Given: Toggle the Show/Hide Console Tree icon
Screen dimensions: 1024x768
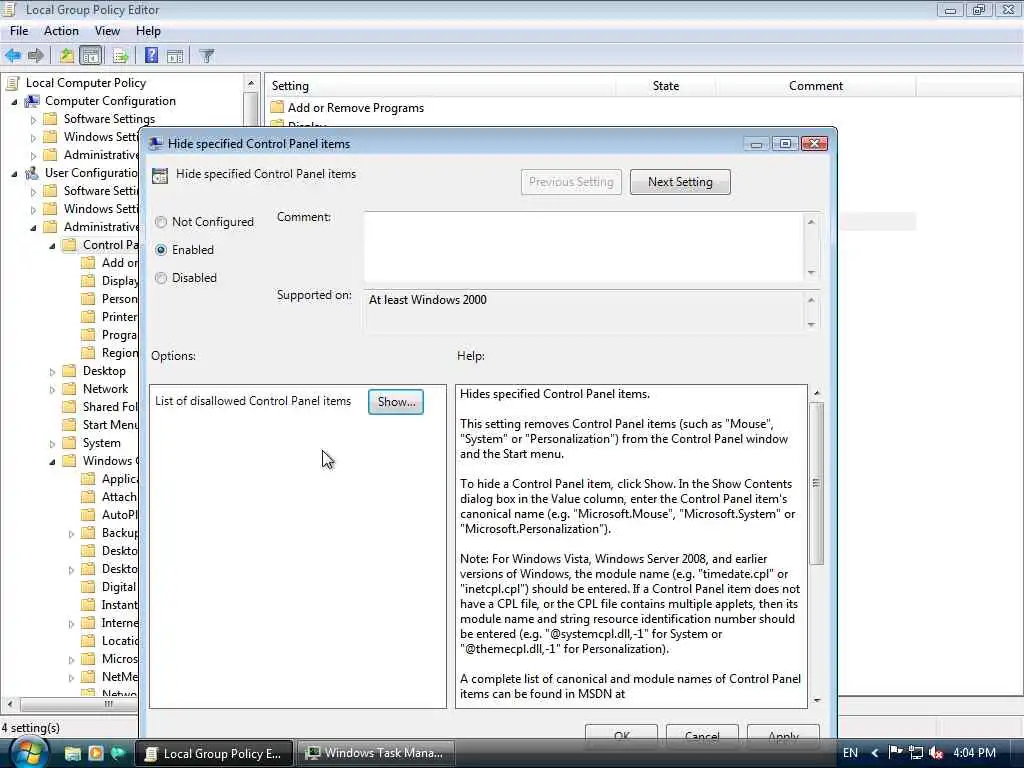Looking at the screenshot, I should (x=90, y=56).
